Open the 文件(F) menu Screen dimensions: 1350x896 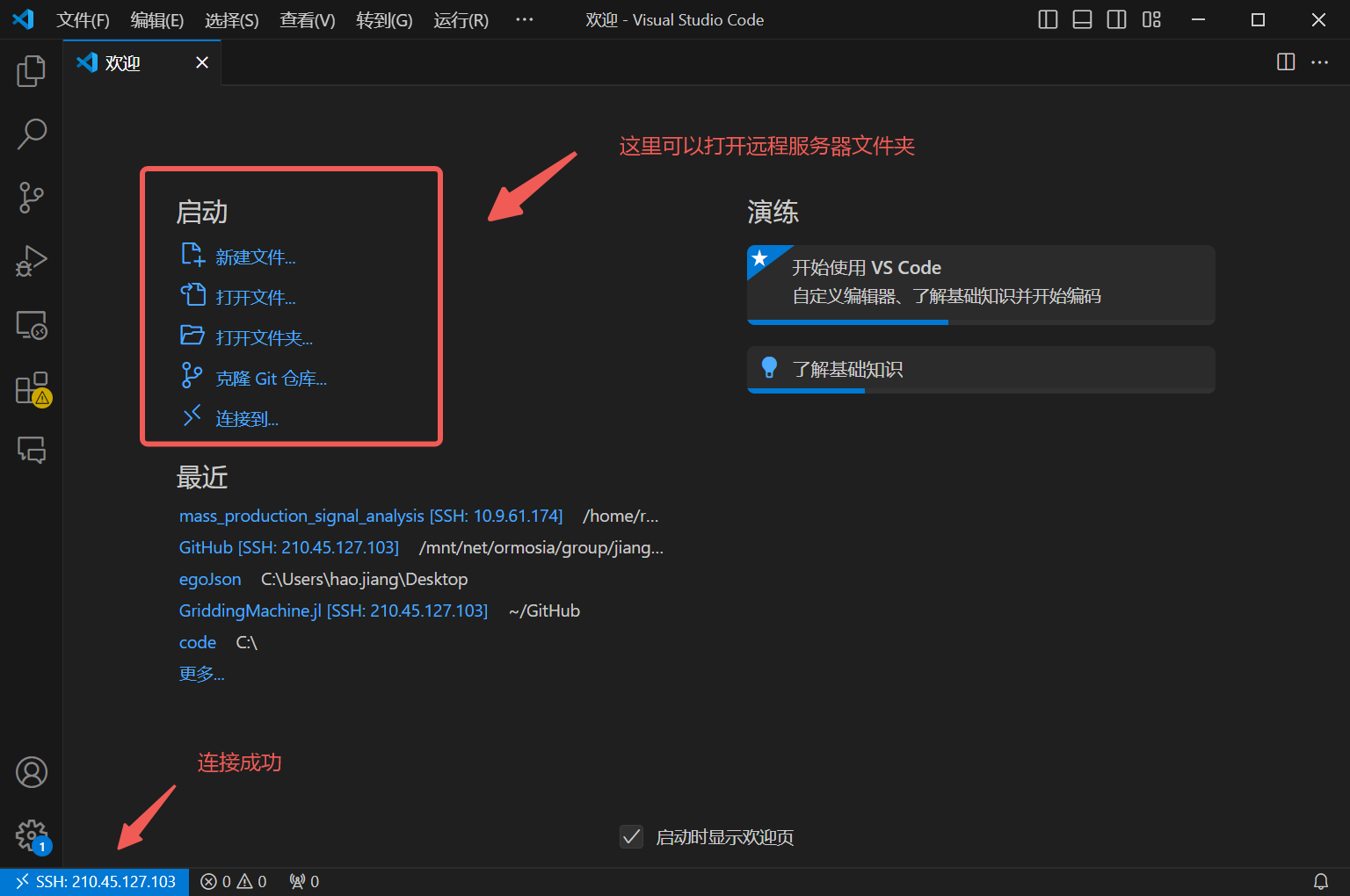[83, 19]
